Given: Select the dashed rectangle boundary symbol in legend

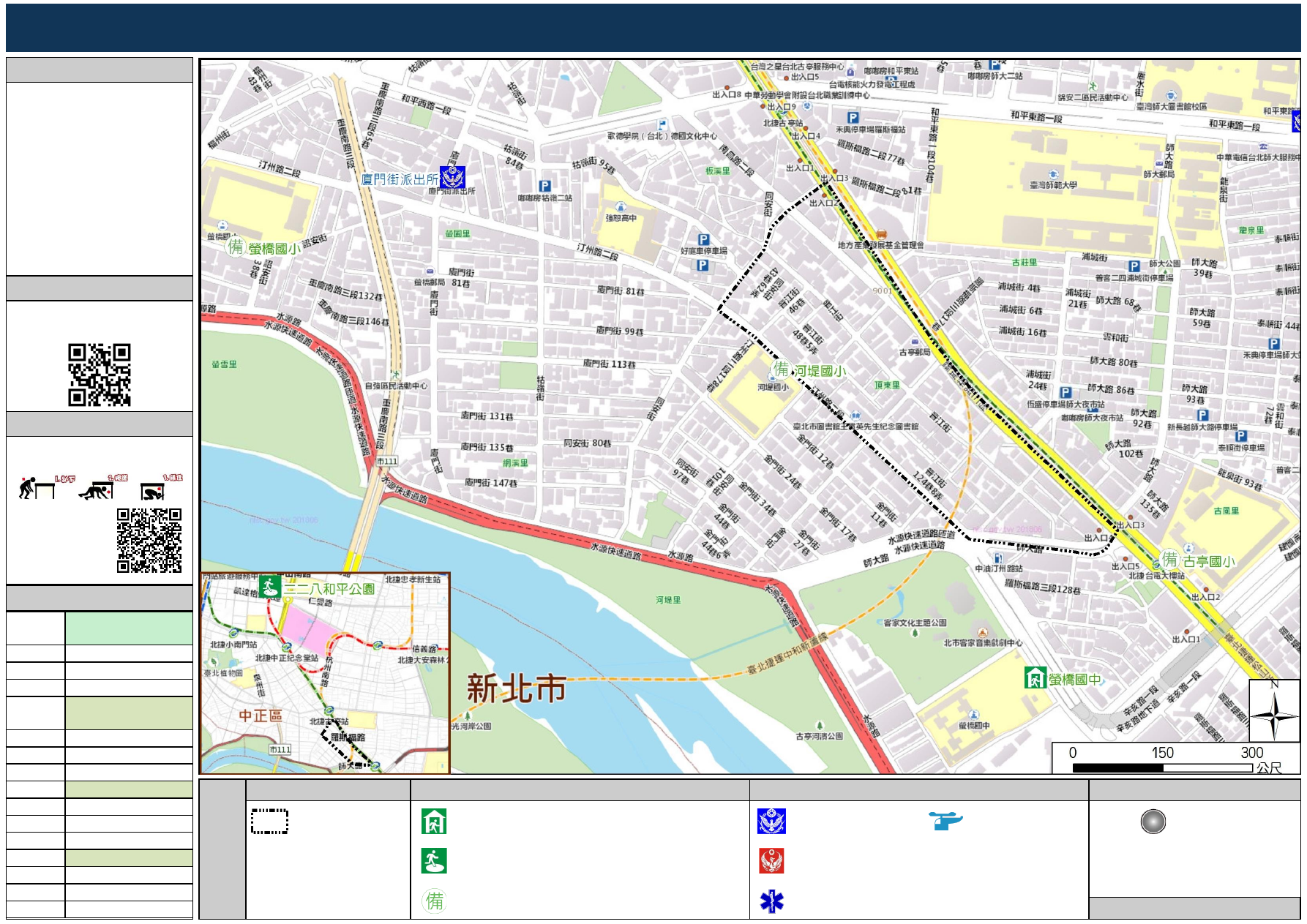Looking at the screenshot, I should click(269, 822).
